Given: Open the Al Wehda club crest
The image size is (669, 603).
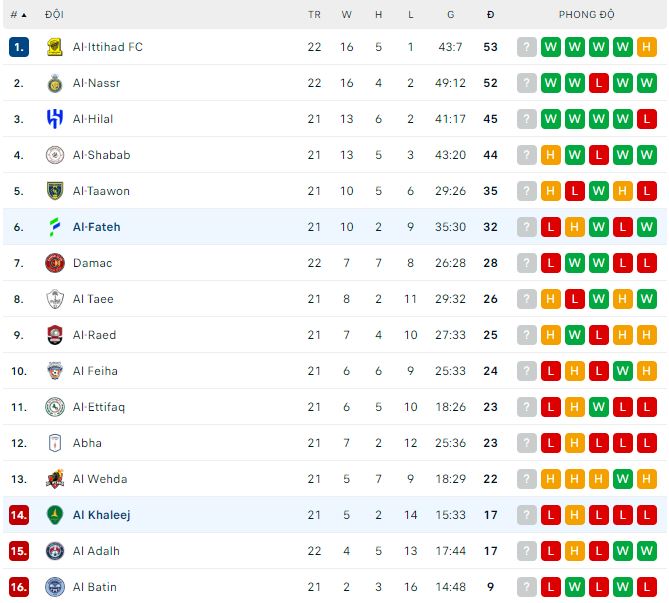Looking at the screenshot, I should 55,479.
